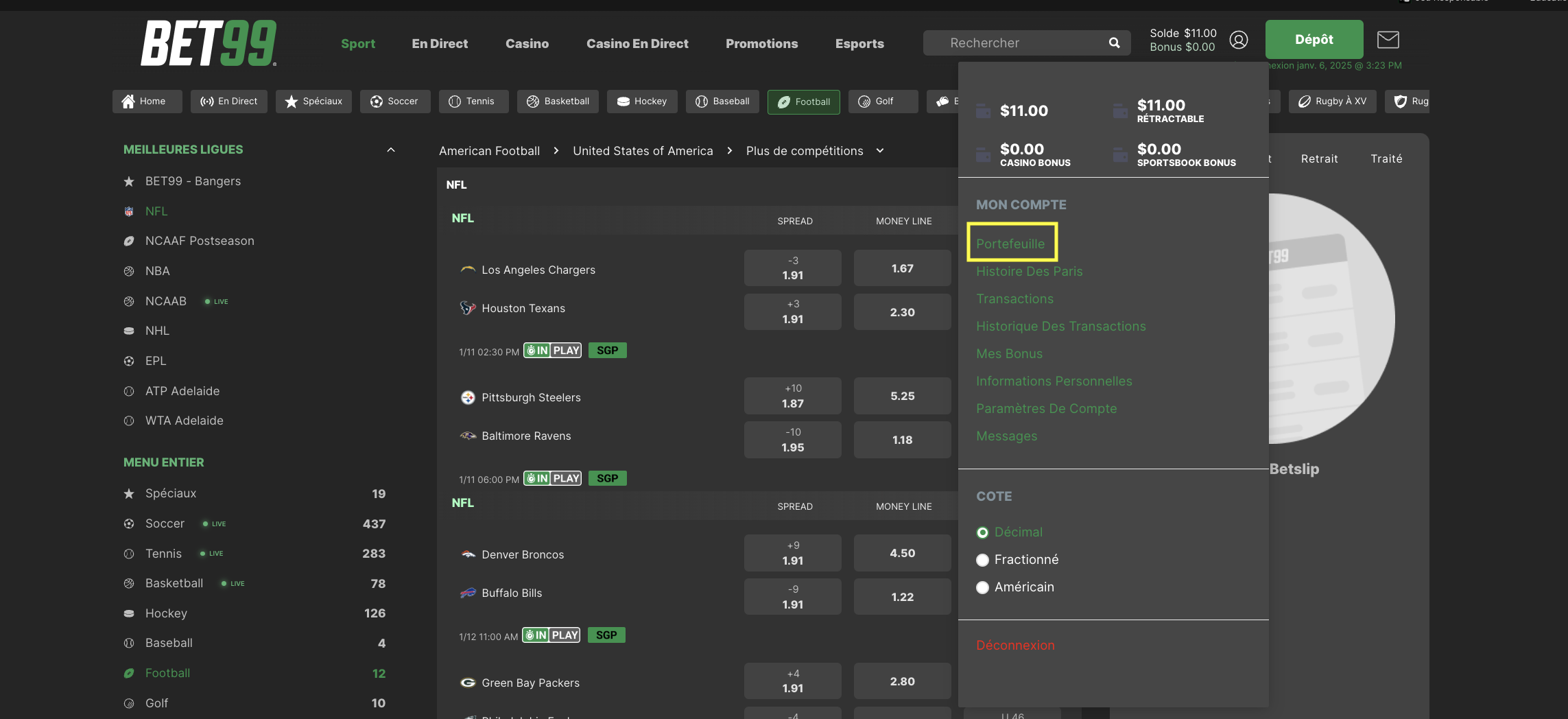Click the Houston Texans team logo

468,308
